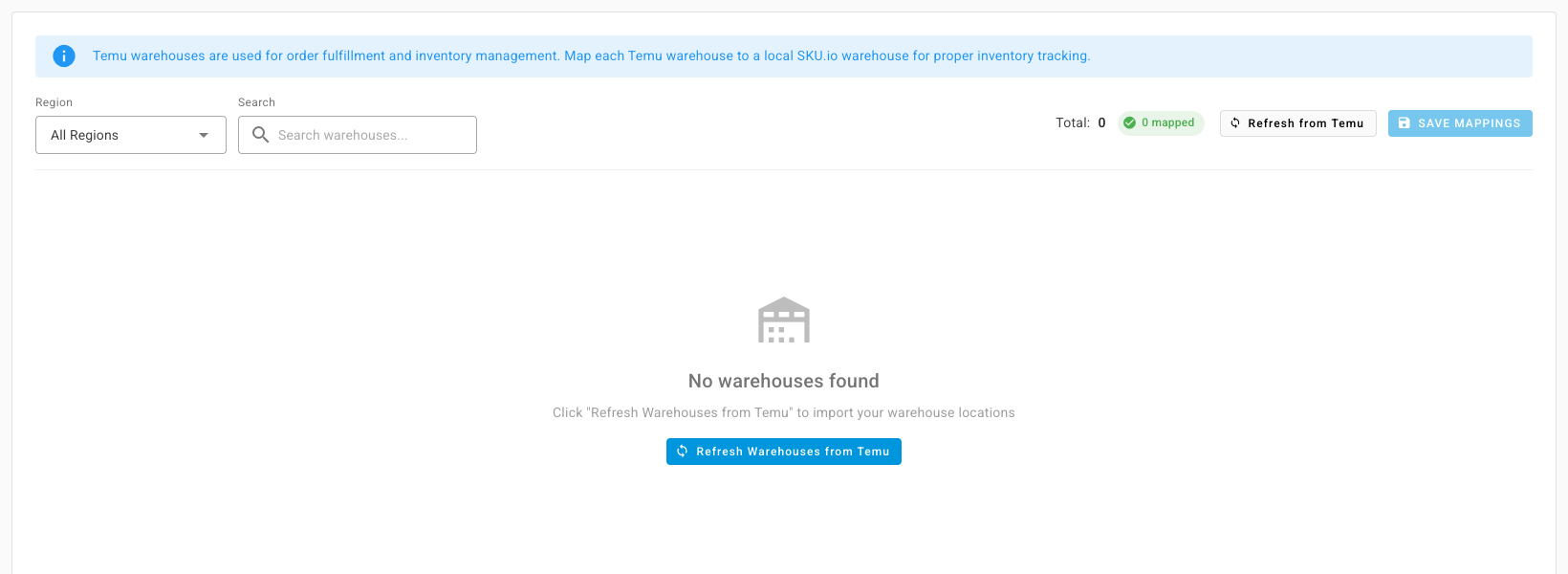The width and height of the screenshot is (1568, 574).
Task: Click the 'No warehouses found' heading
Action: (x=784, y=381)
